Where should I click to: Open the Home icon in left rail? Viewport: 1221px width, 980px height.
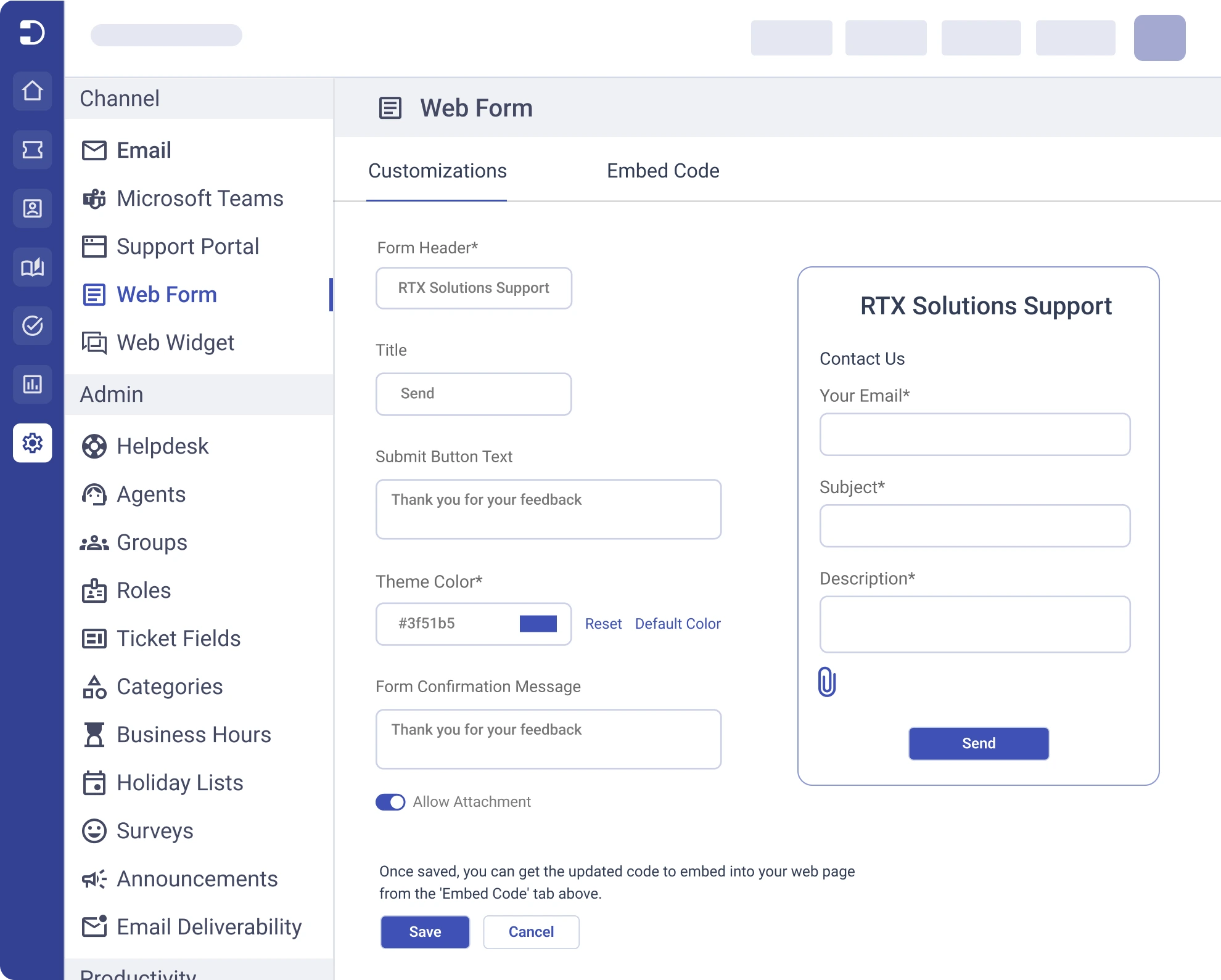tap(32, 91)
